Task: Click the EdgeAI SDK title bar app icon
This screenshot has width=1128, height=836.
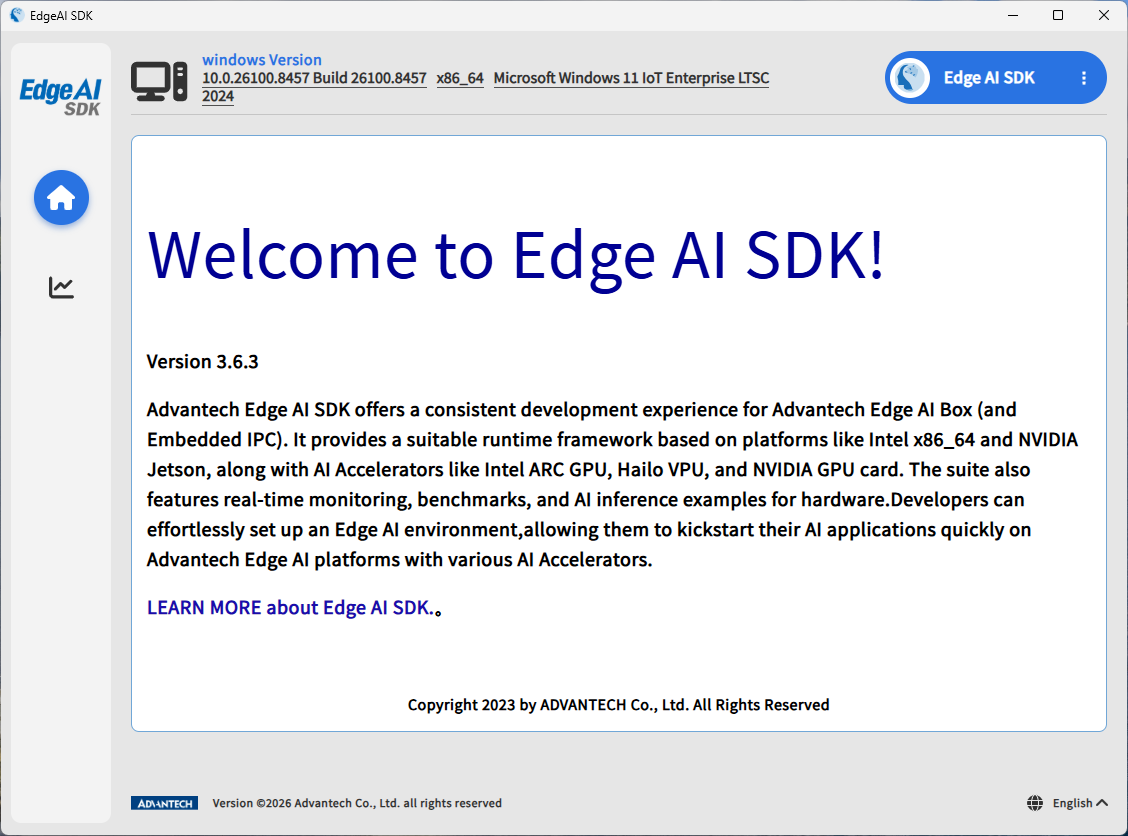Action: click(16, 15)
